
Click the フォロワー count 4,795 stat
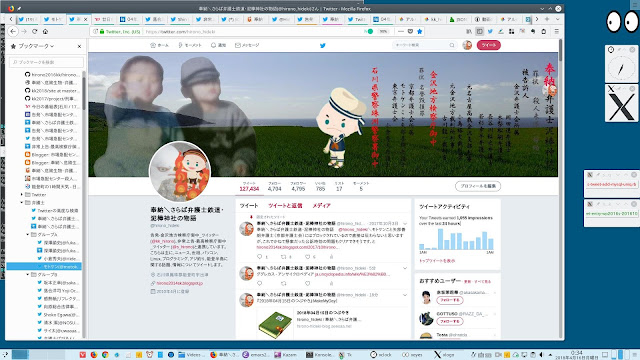[298, 187]
